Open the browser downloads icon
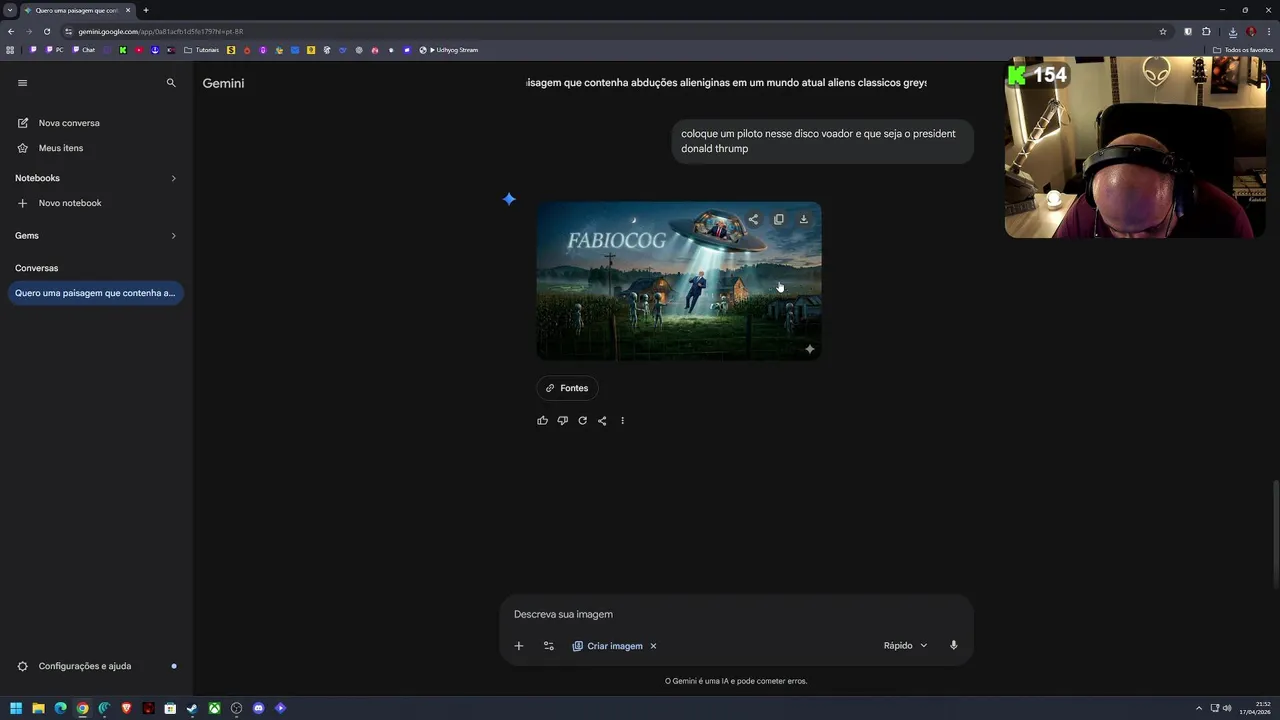The width and height of the screenshot is (1280, 720). (x=1233, y=31)
